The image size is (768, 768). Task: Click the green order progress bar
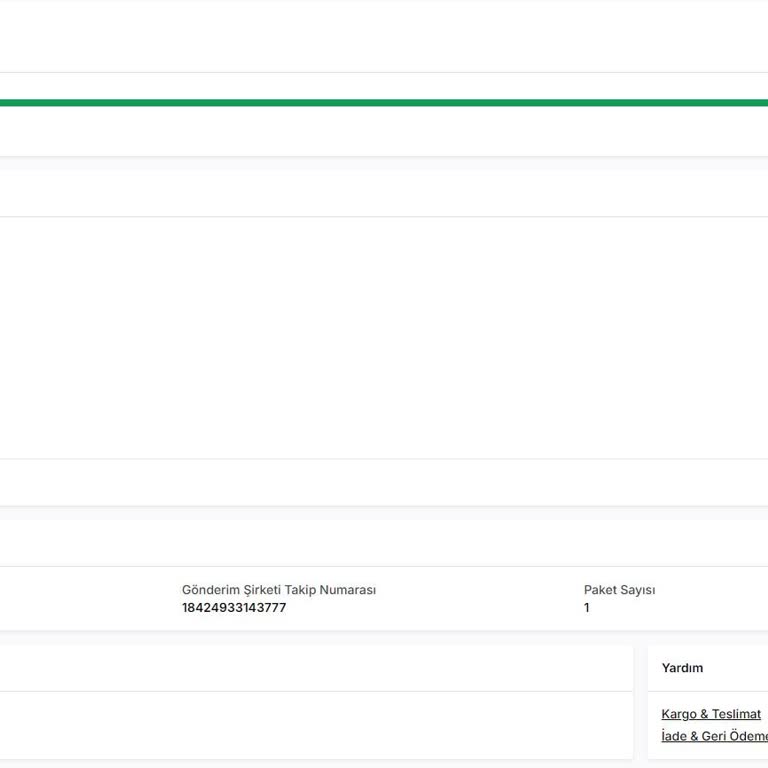coord(384,103)
